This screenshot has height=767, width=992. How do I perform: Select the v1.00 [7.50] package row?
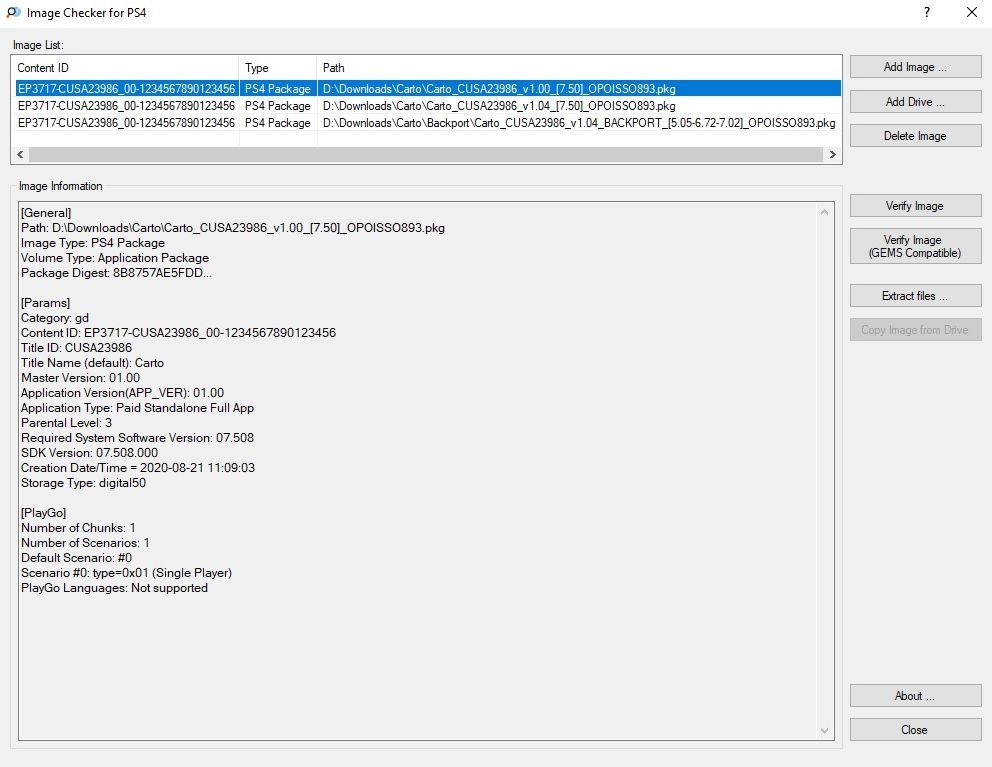pyautogui.click(x=428, y=89)
